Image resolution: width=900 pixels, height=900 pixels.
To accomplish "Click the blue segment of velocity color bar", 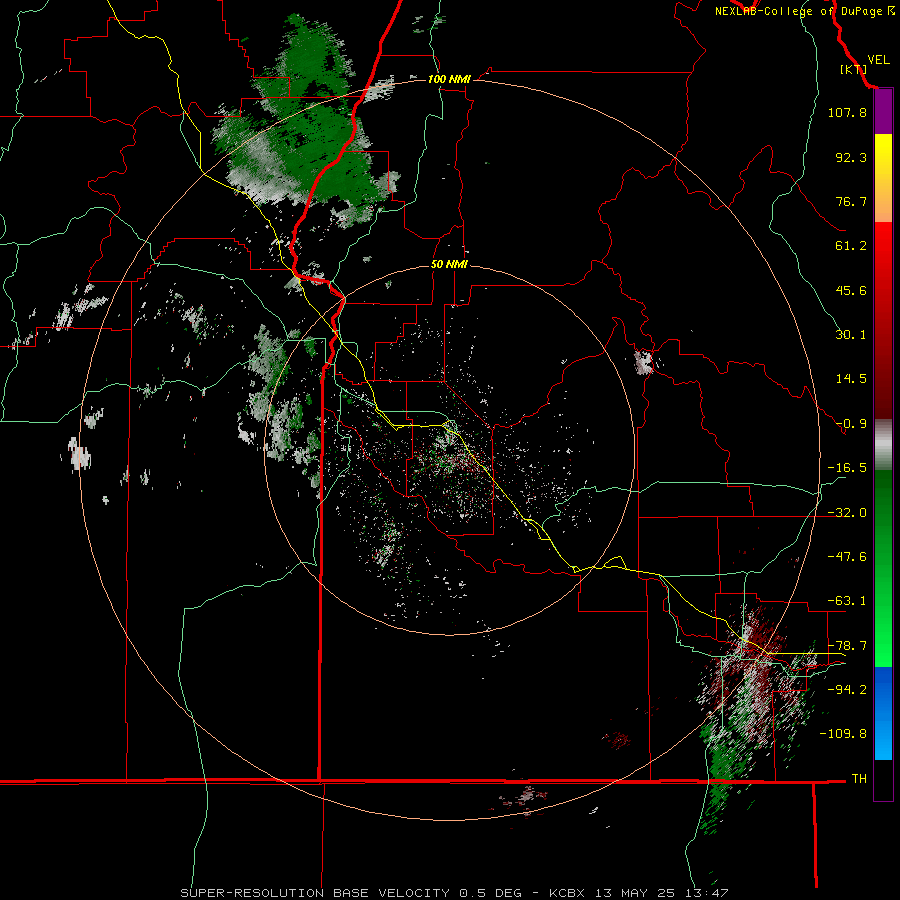I will [x=883, y=713].
